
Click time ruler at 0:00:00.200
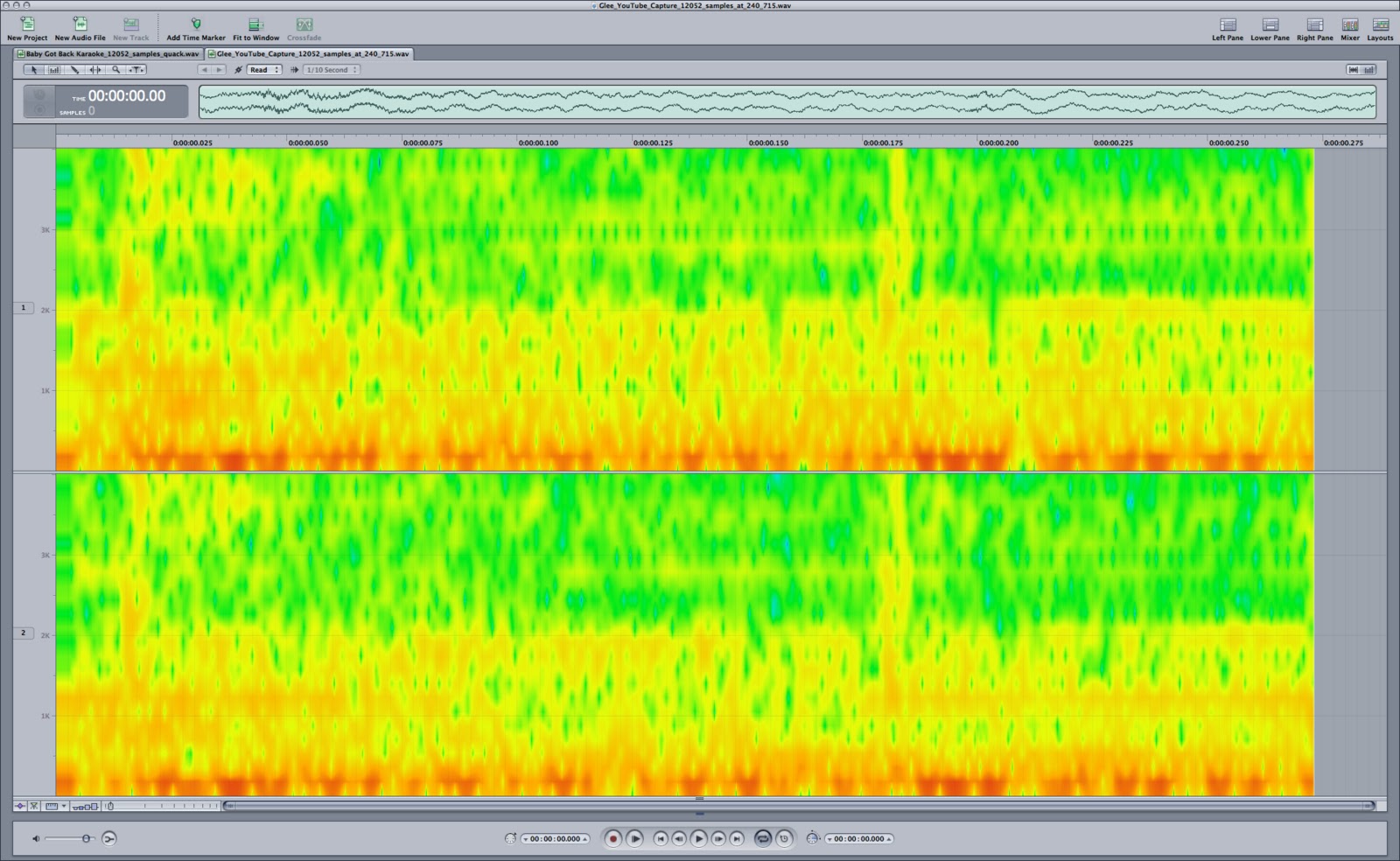click(x=998, y=142)
